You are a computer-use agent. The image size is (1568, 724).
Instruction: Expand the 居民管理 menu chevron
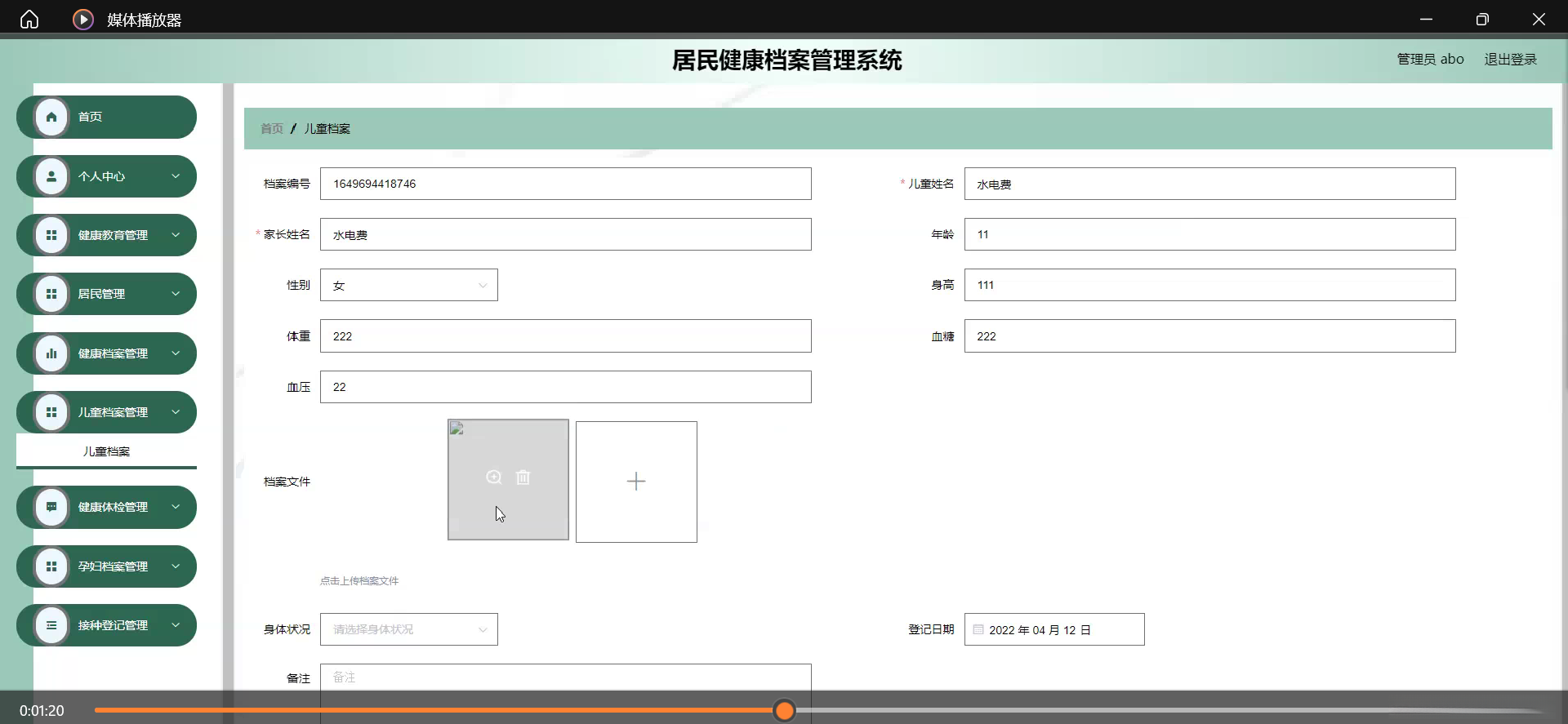click(176, 294)
